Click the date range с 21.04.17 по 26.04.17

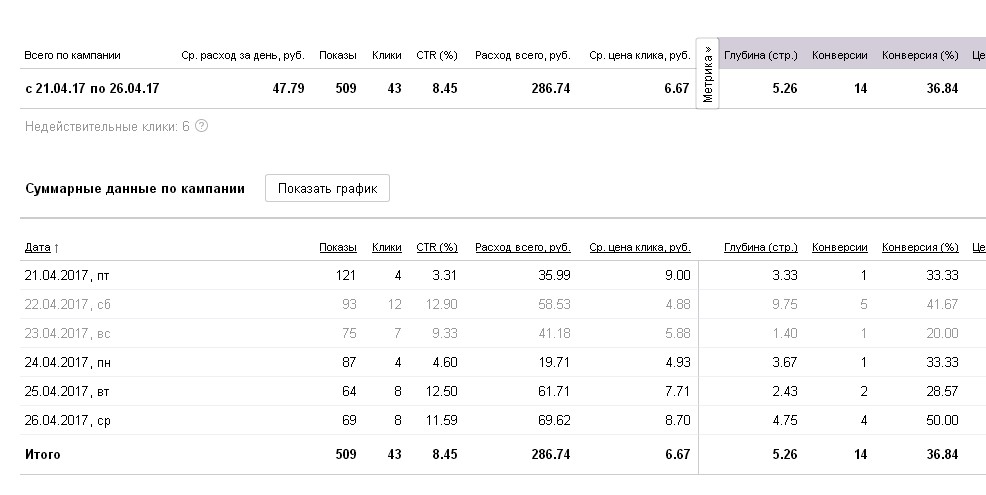[92, 88]
